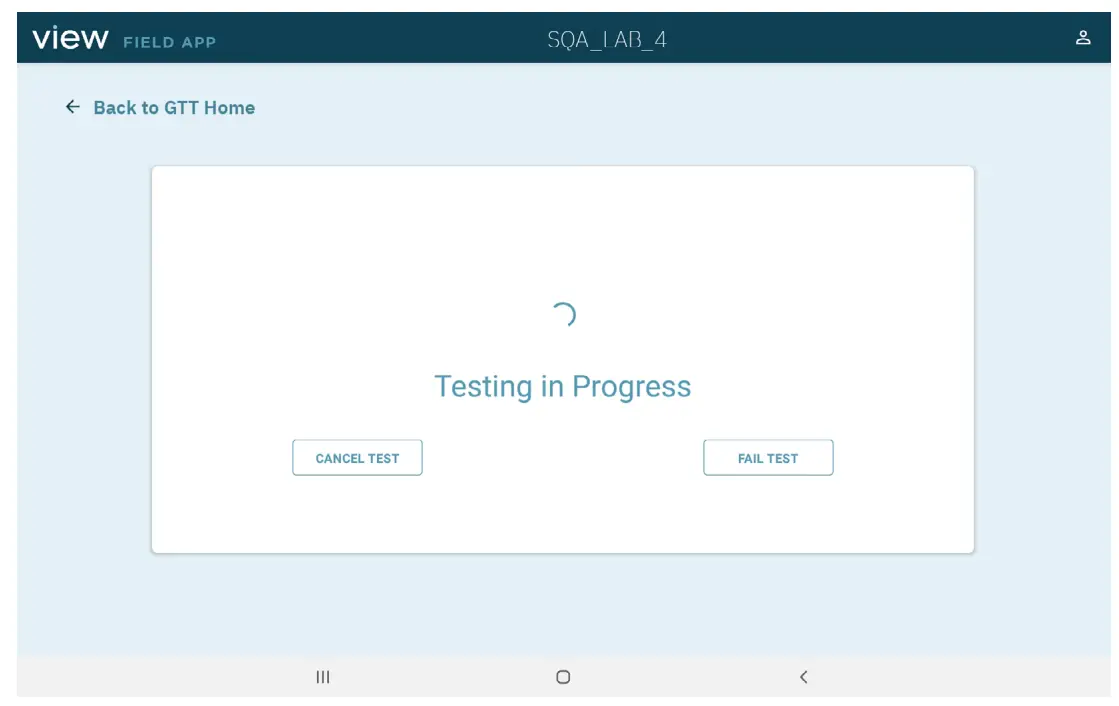Click blank space between the two test buttons
Image resolution: width=1119 pixels, height=706 pixels.
(563, 458)
